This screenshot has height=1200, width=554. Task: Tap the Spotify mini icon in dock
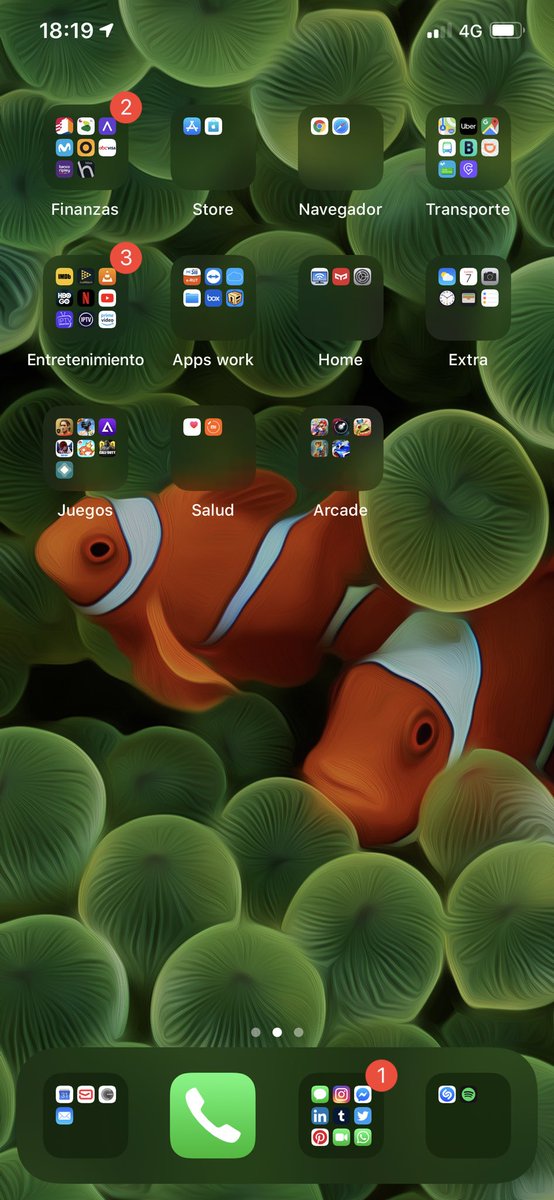(468, 1094)
